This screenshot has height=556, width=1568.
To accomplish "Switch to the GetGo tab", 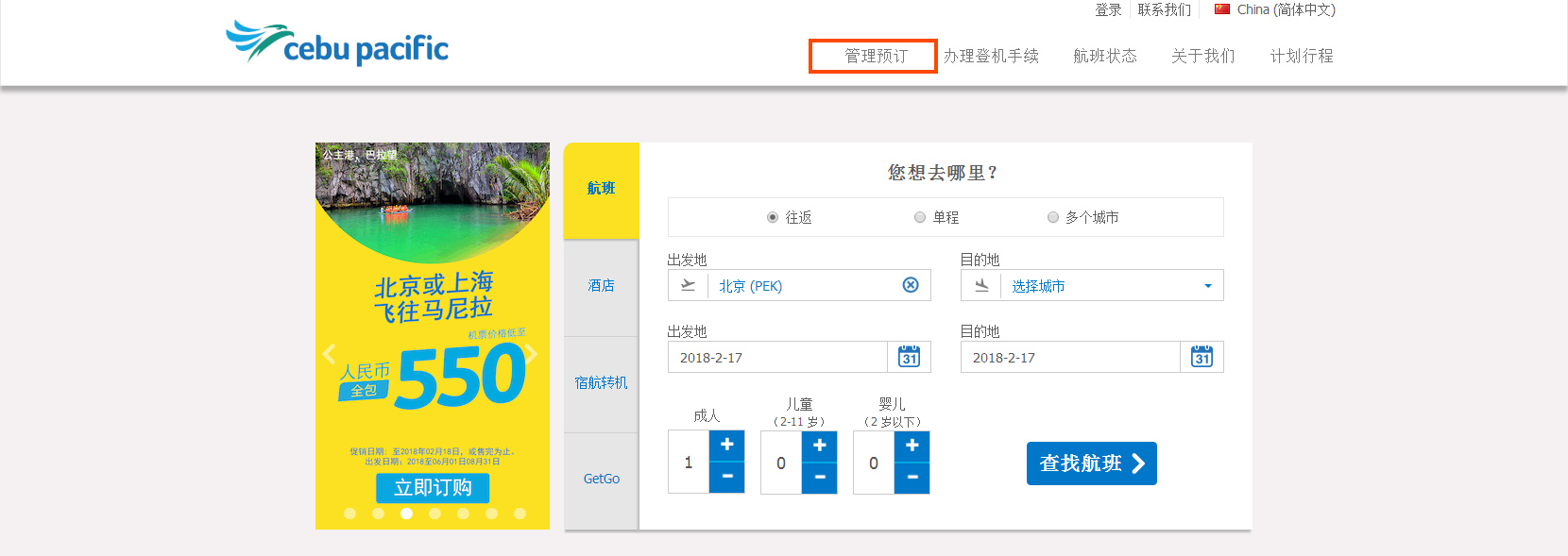I will (x=602, y=480).
